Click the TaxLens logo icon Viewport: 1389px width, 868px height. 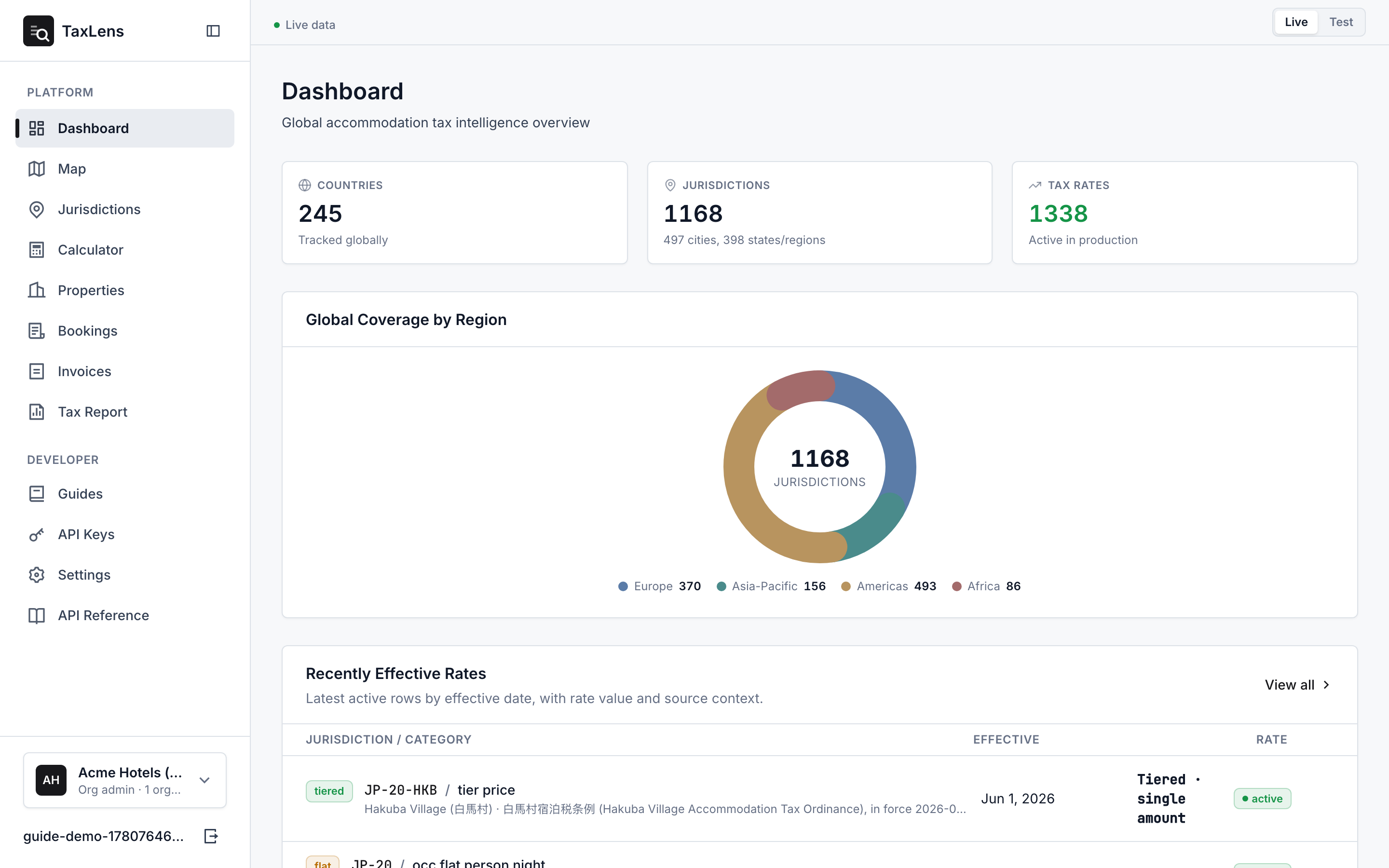(39, 31)
